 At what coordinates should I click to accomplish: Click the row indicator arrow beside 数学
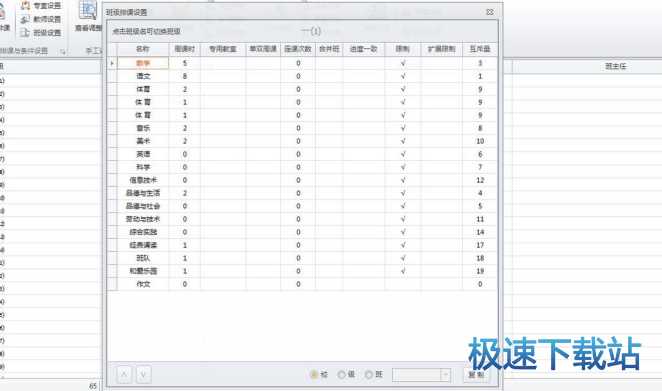112,63
